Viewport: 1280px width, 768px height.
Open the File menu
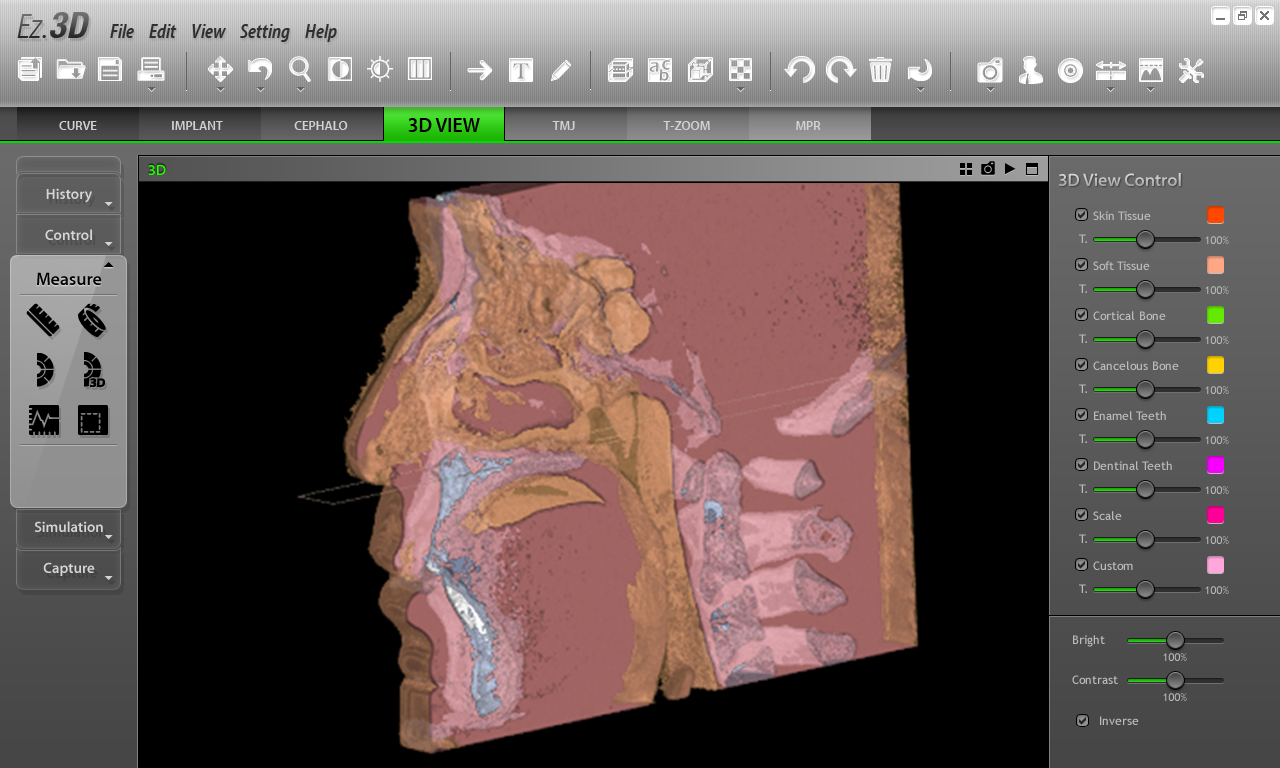coord(122,32)
